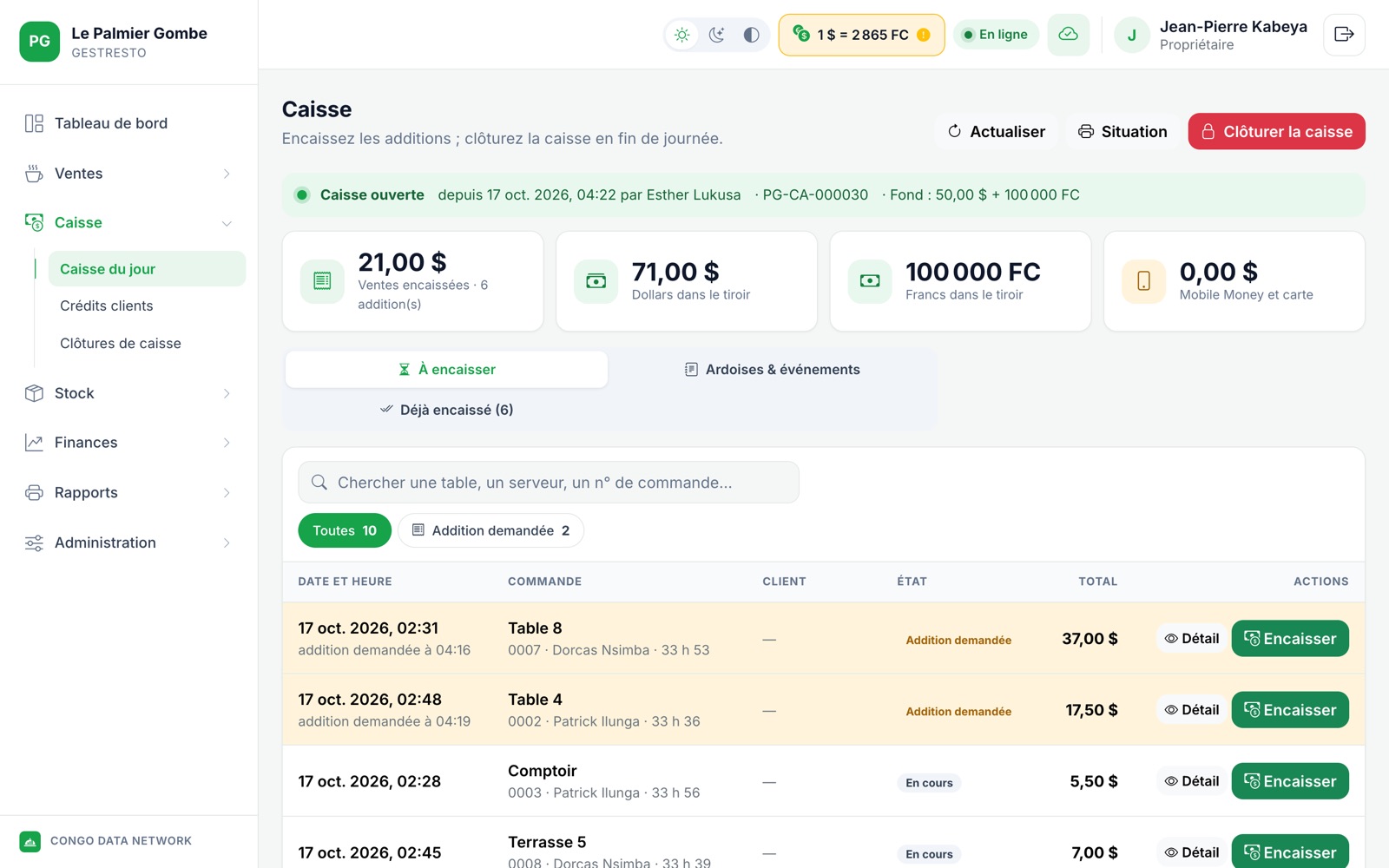Click the En ligne status badge
1389x868 pixels.
(x=996, y=35)
